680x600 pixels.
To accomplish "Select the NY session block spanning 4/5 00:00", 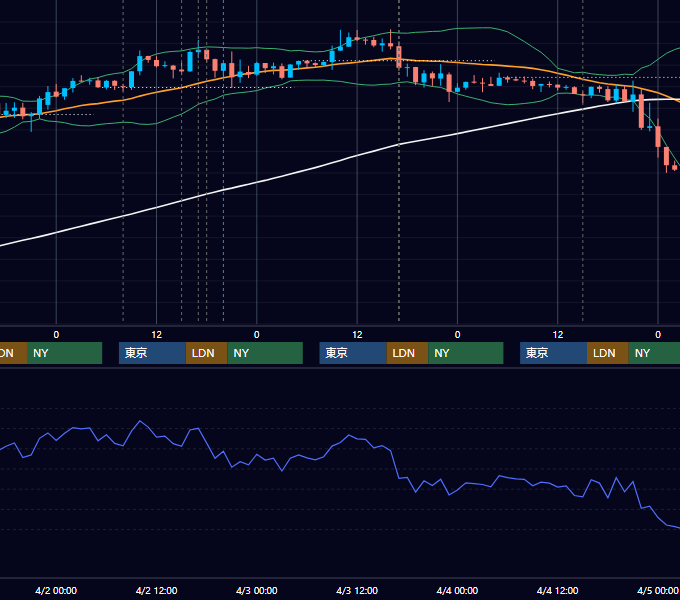I will [654, 353].
